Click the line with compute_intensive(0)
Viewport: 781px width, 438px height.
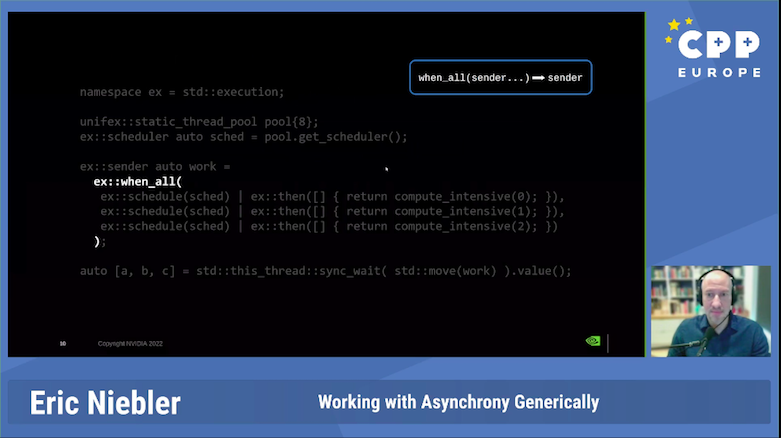(x=332, y=196)
